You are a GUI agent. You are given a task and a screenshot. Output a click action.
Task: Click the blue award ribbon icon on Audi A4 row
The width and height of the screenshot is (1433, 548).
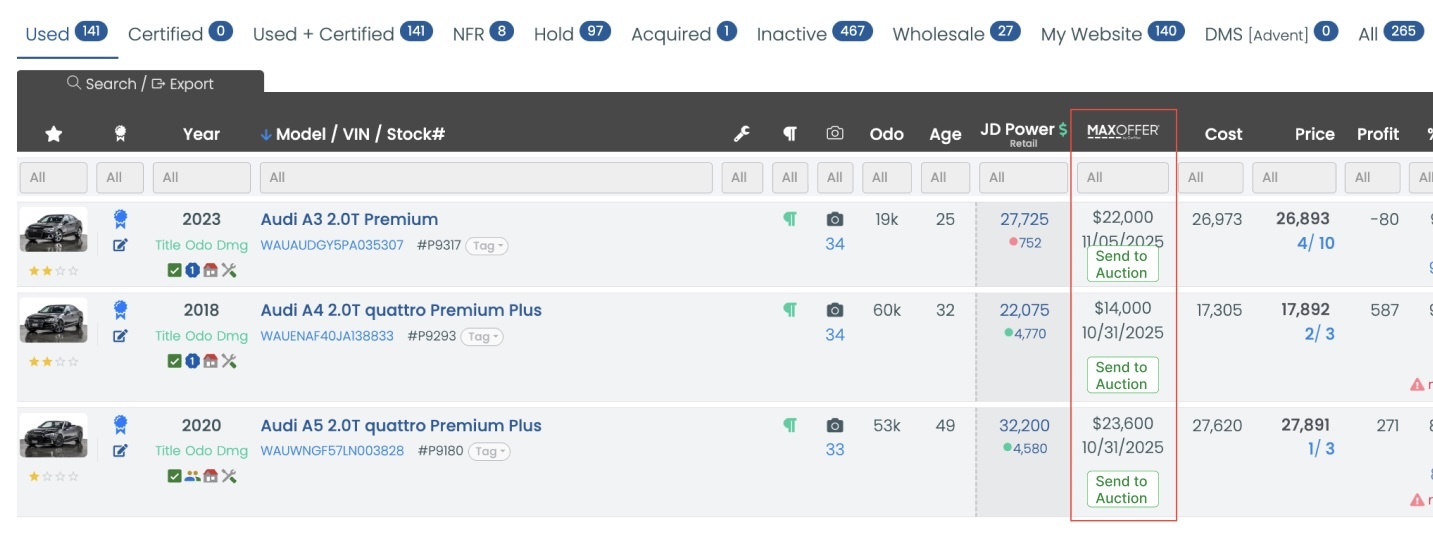[x=120, y=309]
